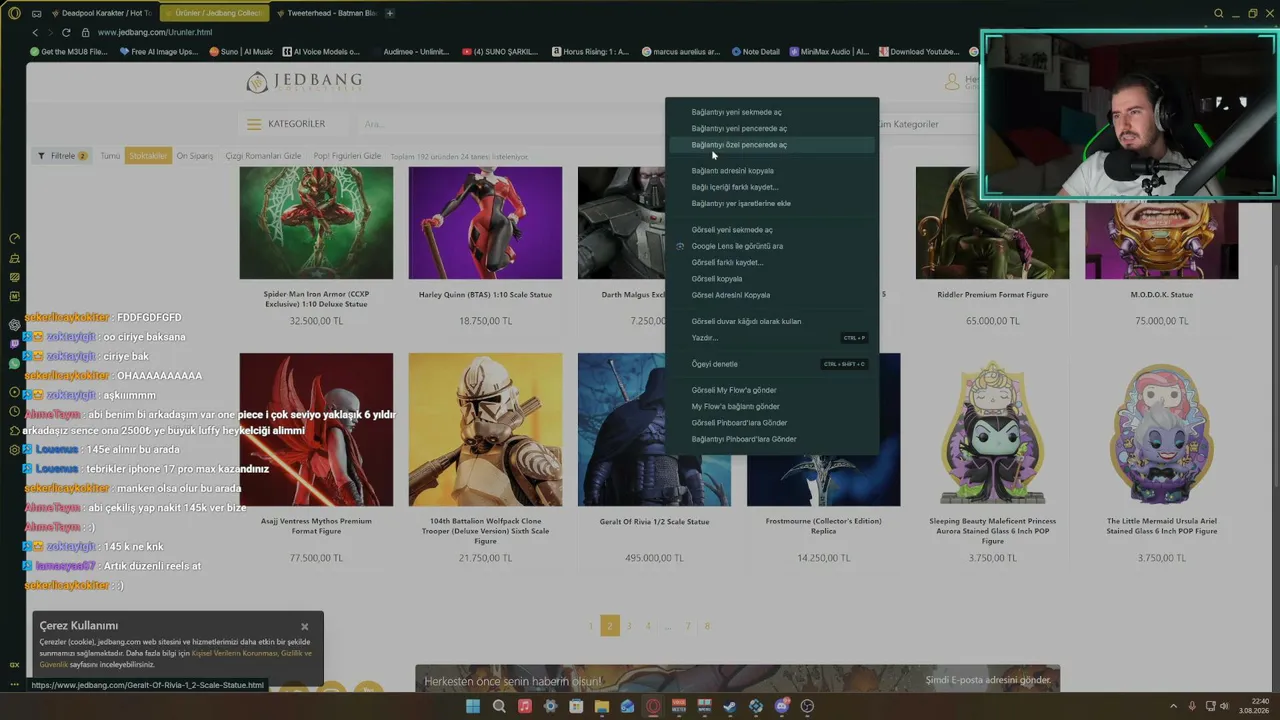Click the Google Lens icon in context menu

[680, 246]
